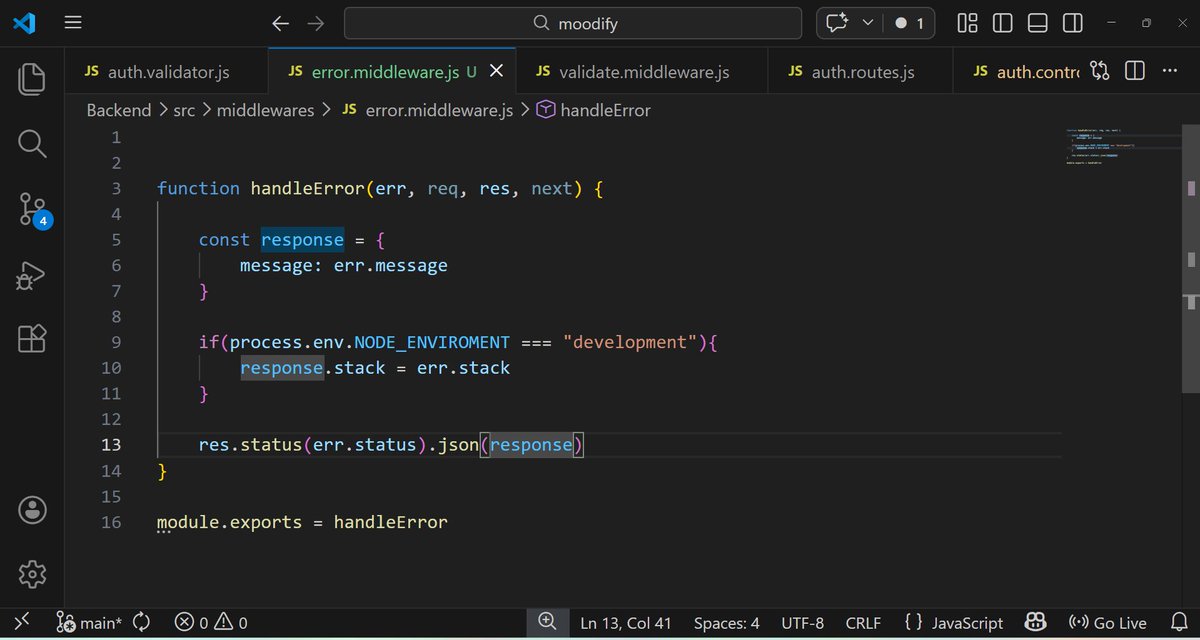Screen dimensions: 1200x640
Task: Click line number 13 in the gutter
Action: coord(111,445)
